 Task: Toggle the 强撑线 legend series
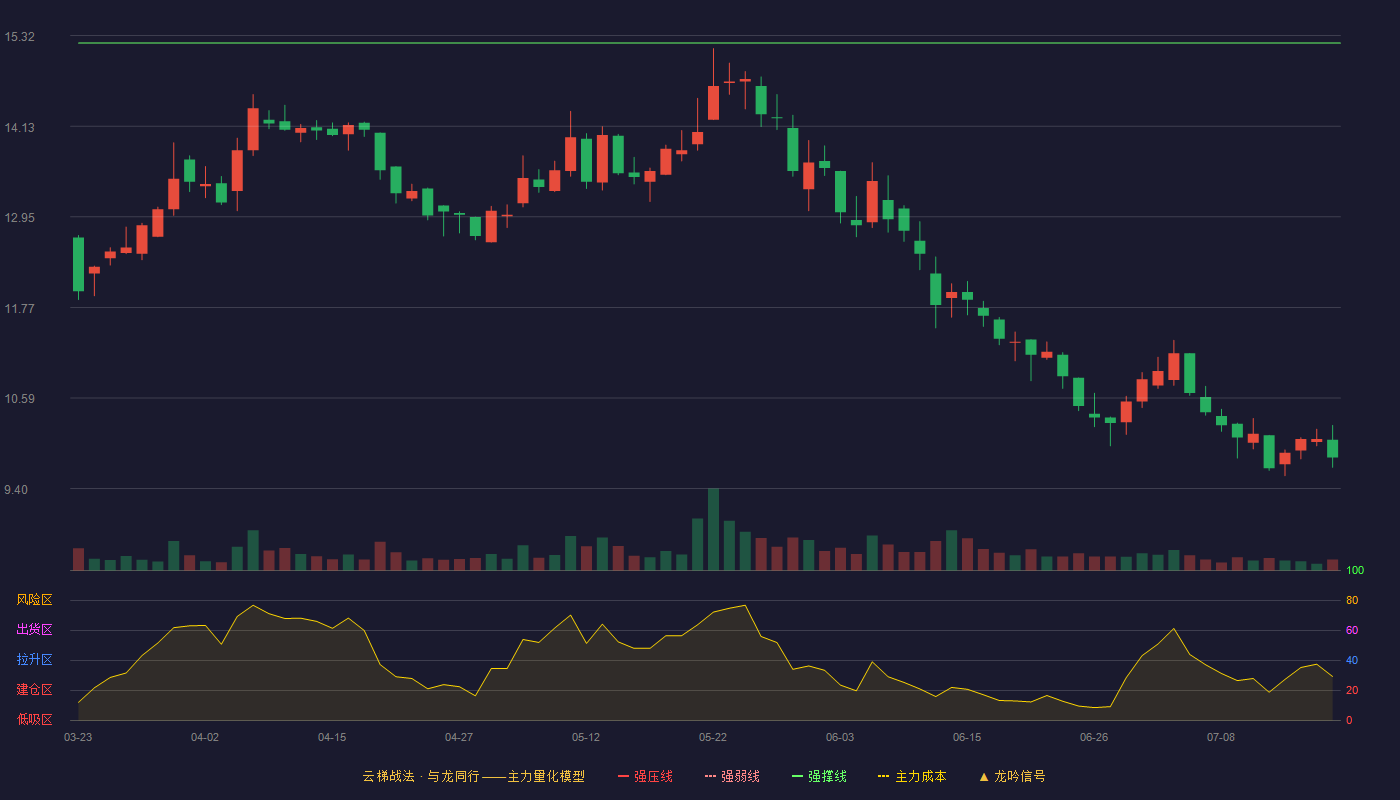tap(819, 776)
